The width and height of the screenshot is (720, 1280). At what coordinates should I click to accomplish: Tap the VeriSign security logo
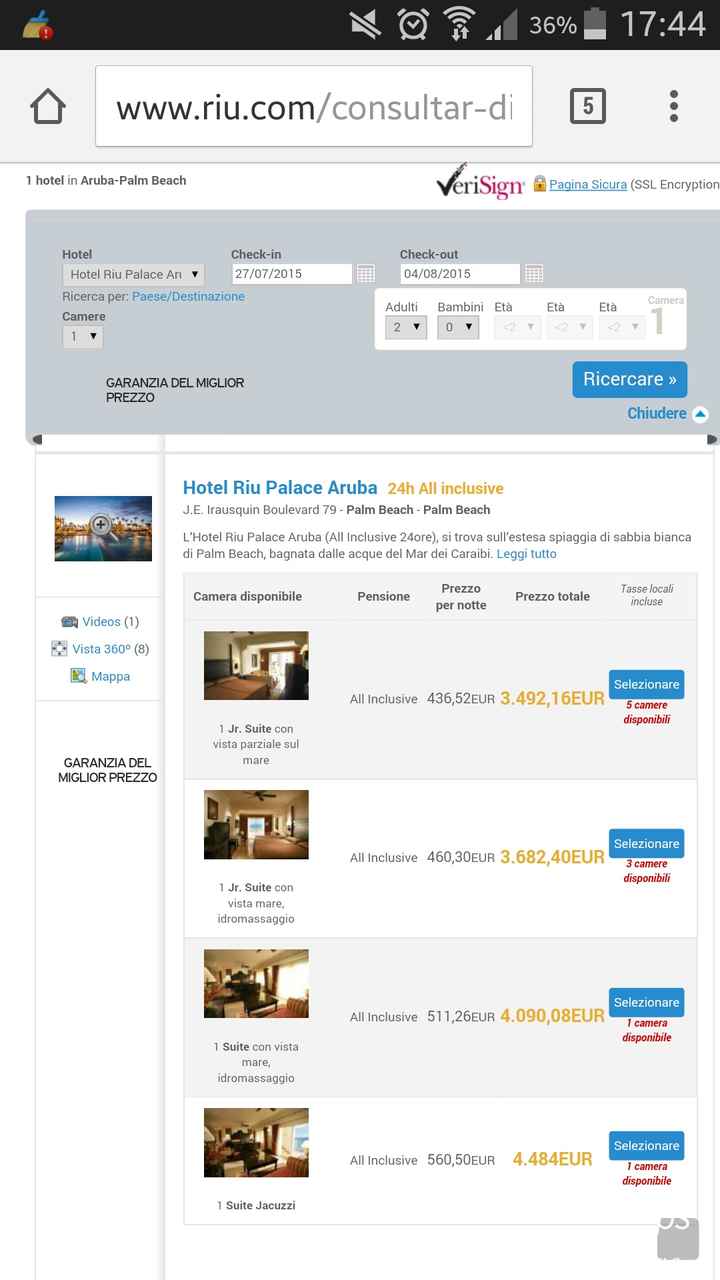480,184
